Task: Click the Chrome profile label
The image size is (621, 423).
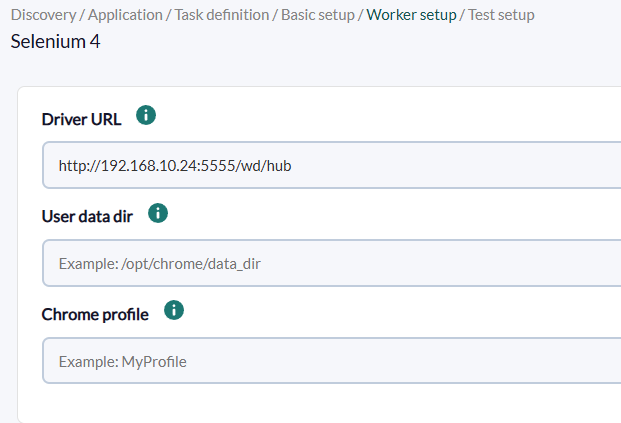Action: (x=95, y=314)
